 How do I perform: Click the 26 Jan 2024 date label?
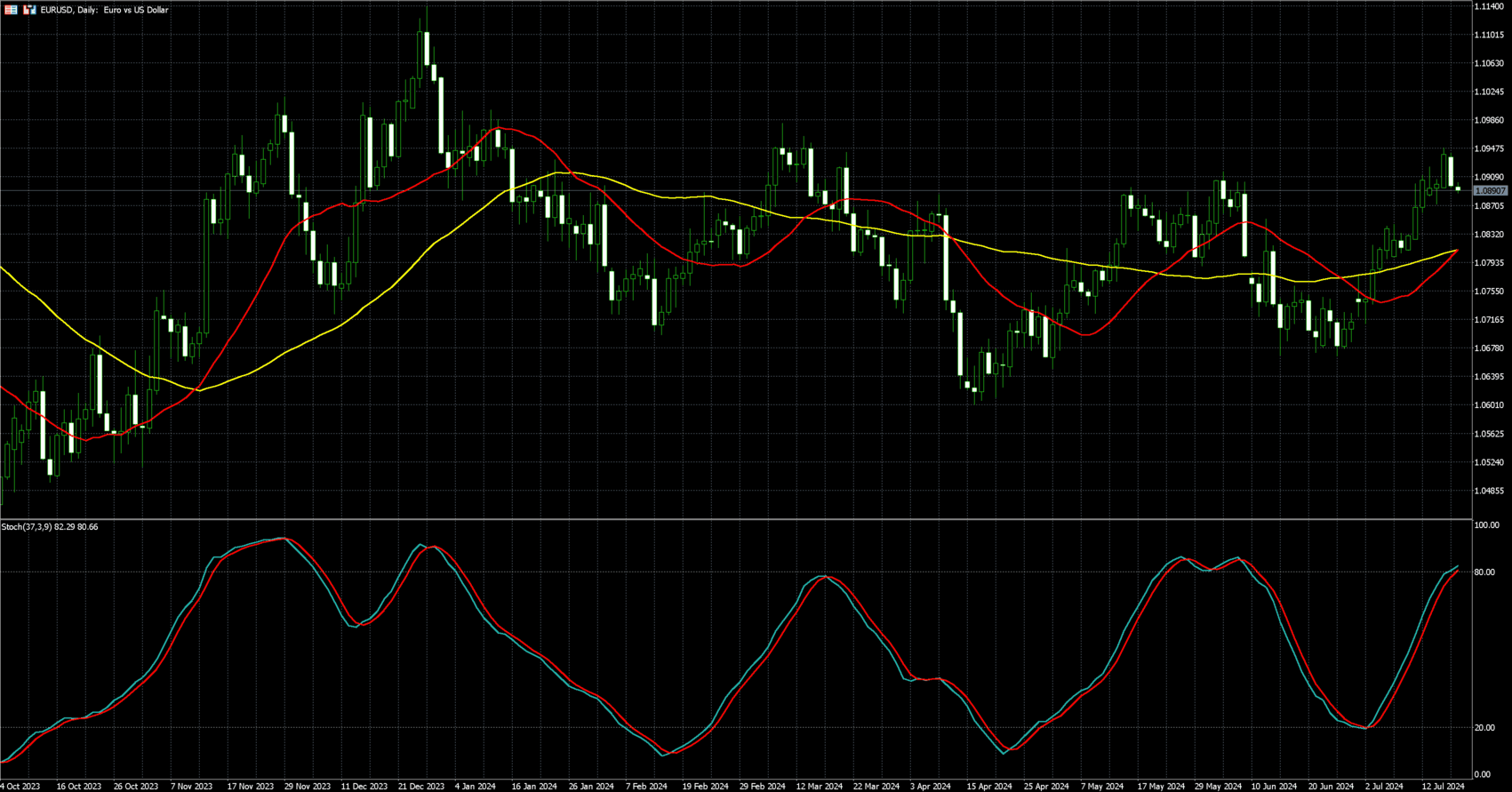[x=591, y=787]
